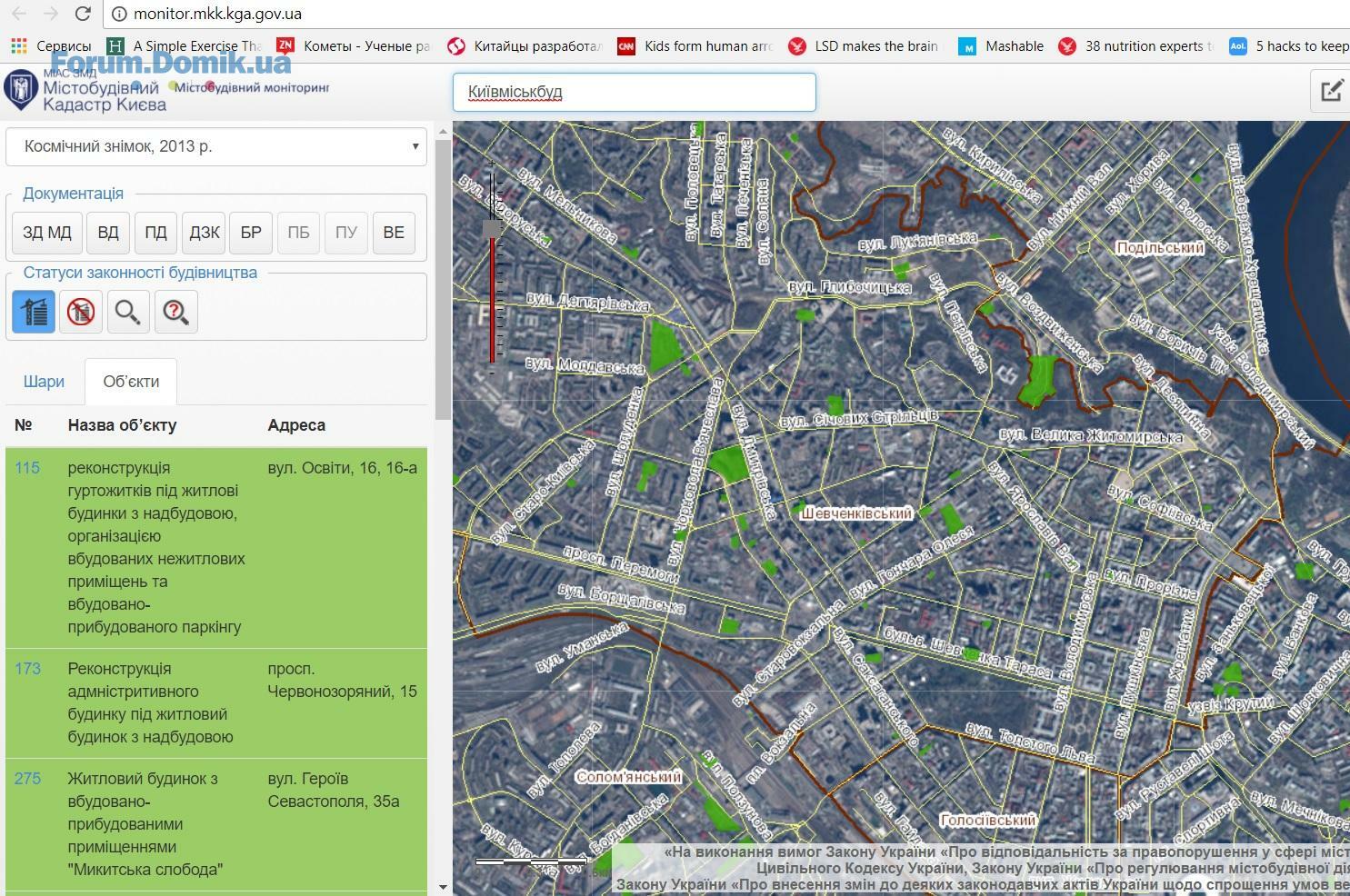Select address 'просп. Червонозоряний, 15'
The width and height of the screenshot is (1350, 896).
click(342, 680)
